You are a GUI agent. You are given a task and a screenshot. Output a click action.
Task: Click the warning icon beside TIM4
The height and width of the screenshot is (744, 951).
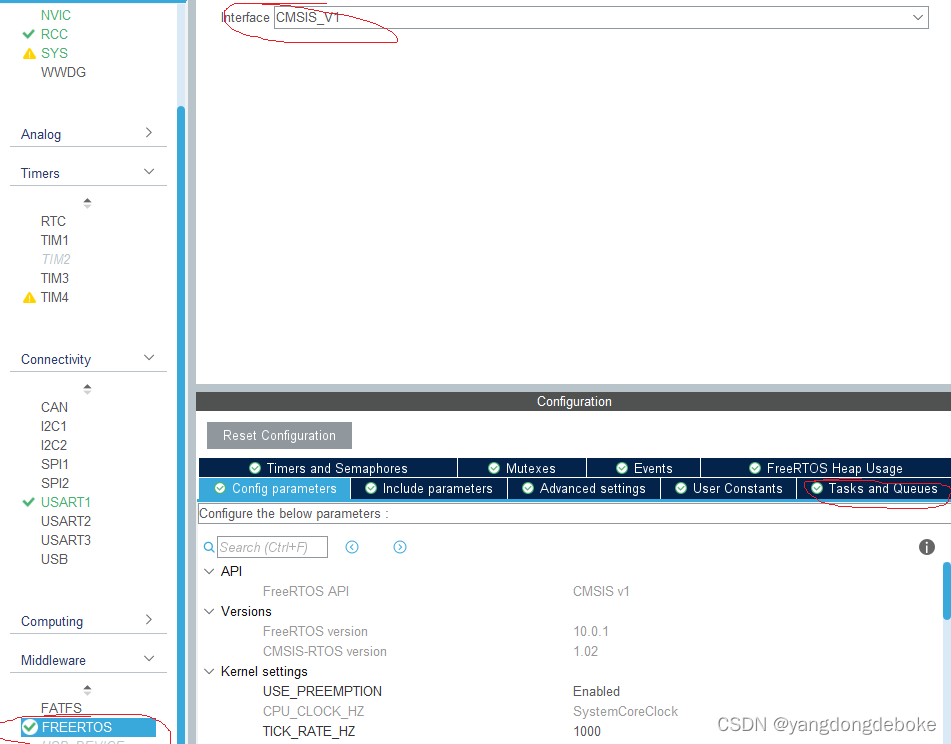tap(27, 297)
